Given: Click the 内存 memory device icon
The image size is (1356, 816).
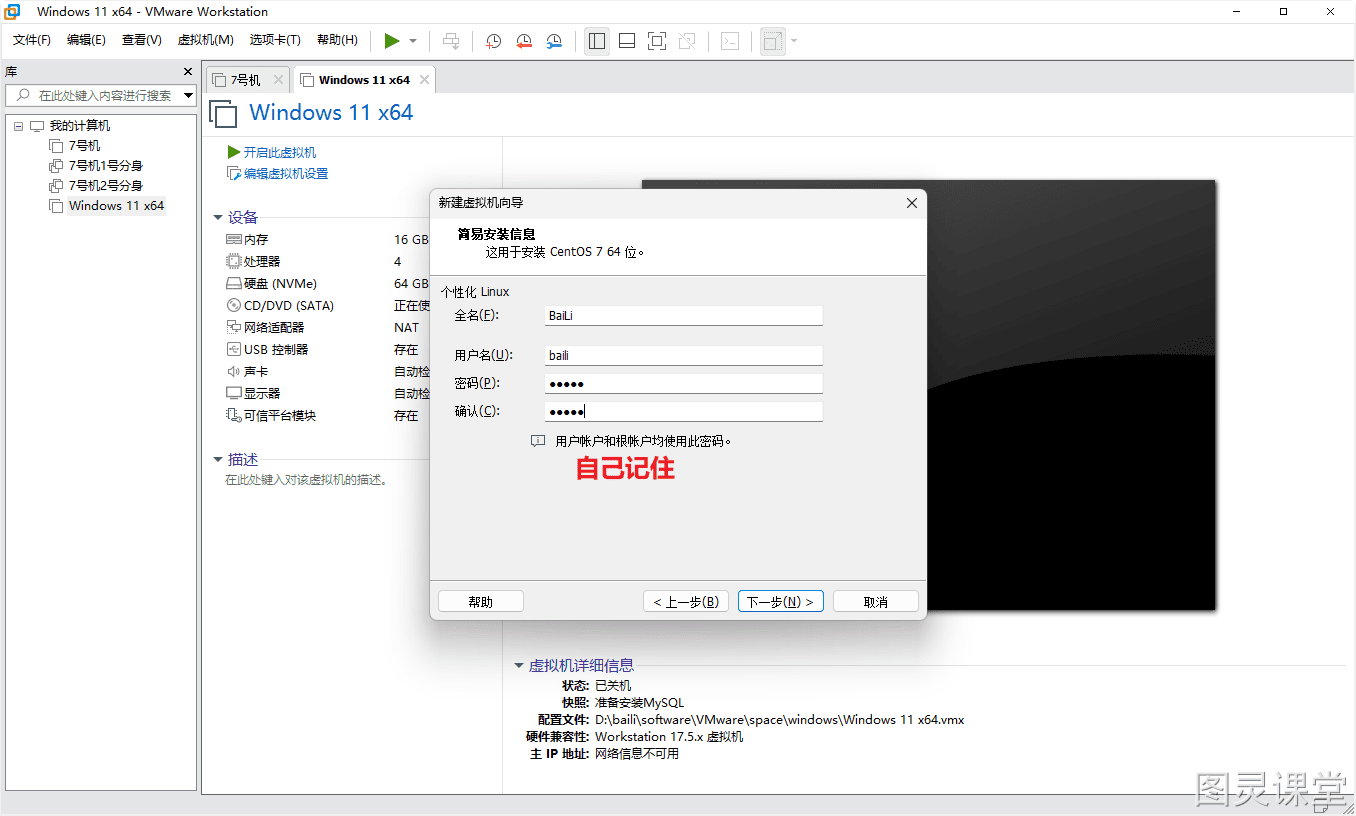Looking at the screenshot, I should click(x=234, y=239).
